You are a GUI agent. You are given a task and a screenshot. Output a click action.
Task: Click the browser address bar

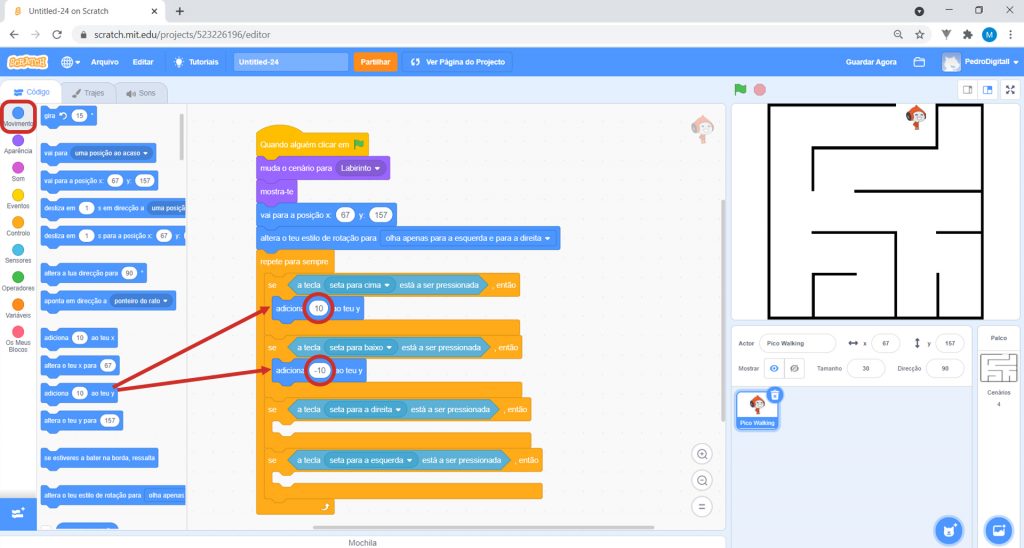point(483,35)
